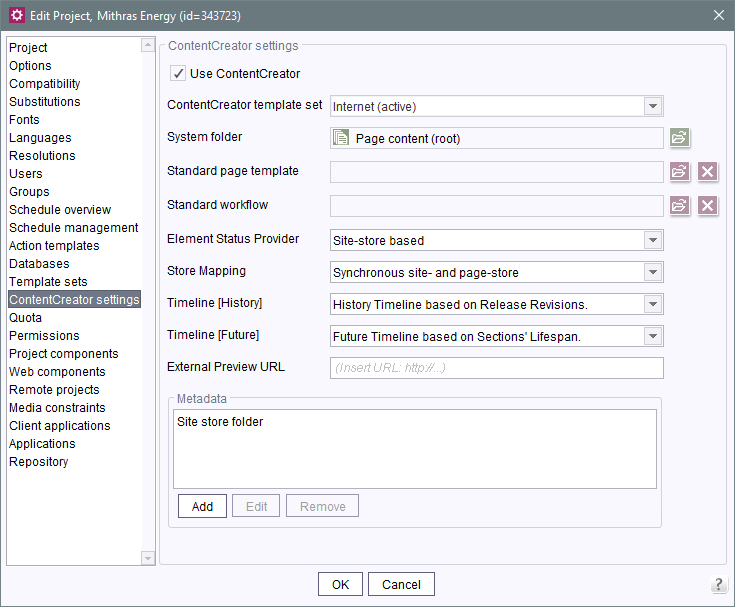
Task: Open Remote projects
Action: (x=54, y=390)
